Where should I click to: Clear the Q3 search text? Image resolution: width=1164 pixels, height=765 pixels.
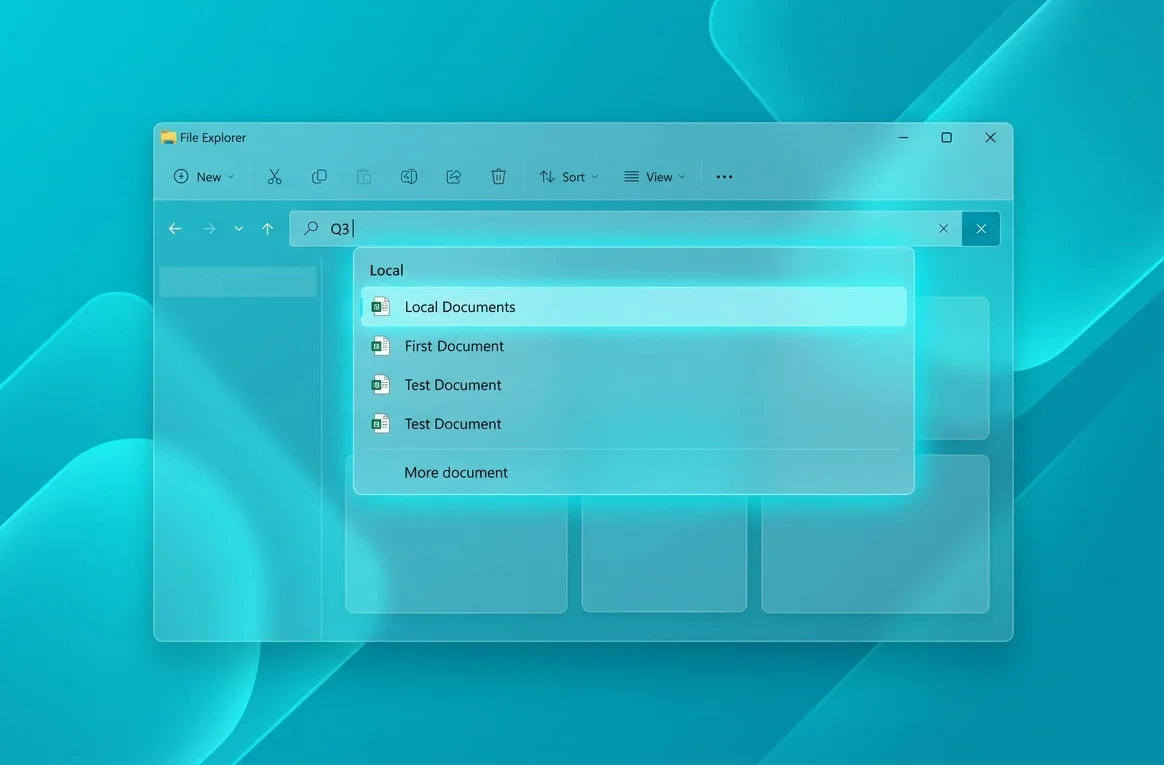[944, 229]
